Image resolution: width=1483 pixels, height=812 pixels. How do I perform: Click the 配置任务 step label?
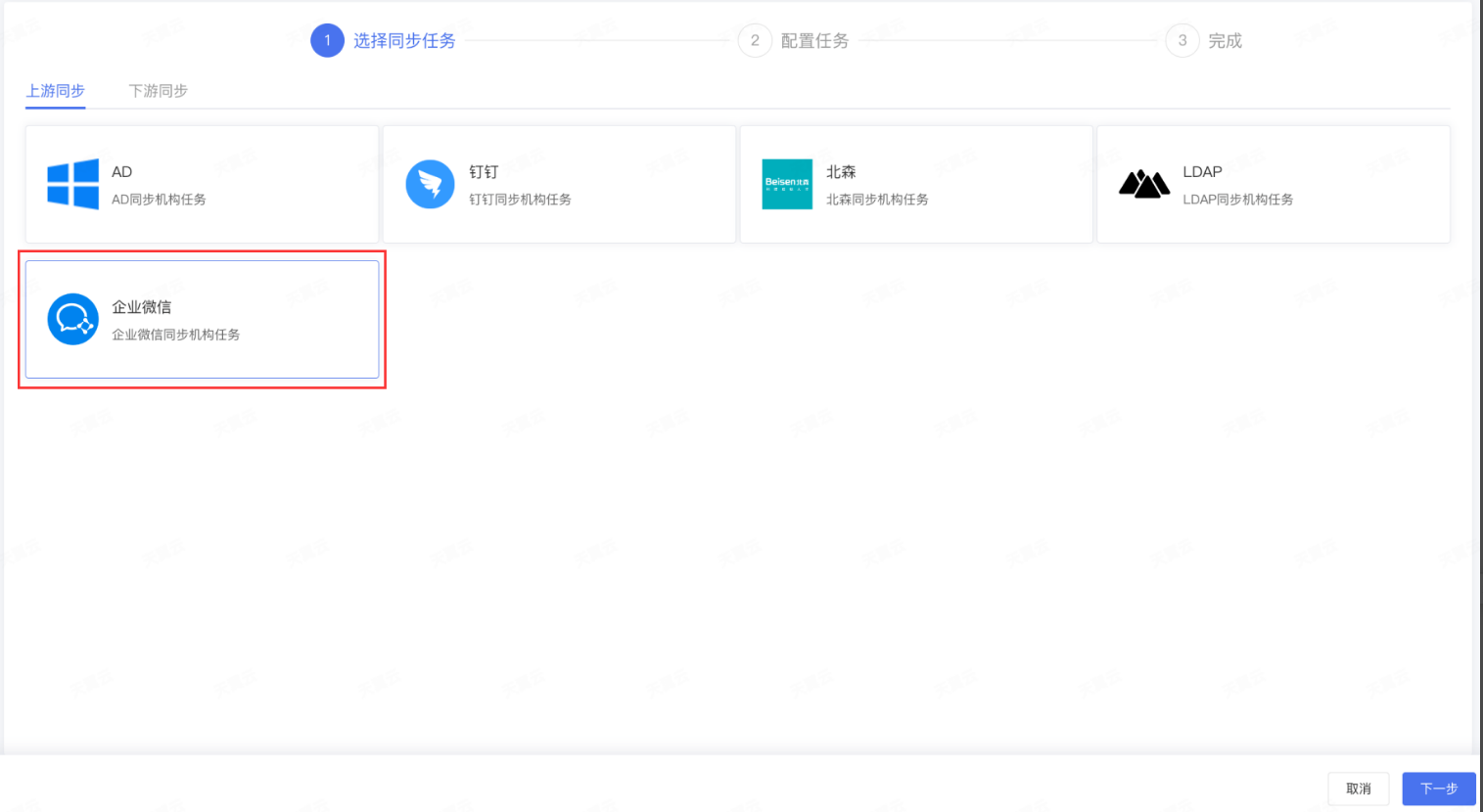coord(815,40)
